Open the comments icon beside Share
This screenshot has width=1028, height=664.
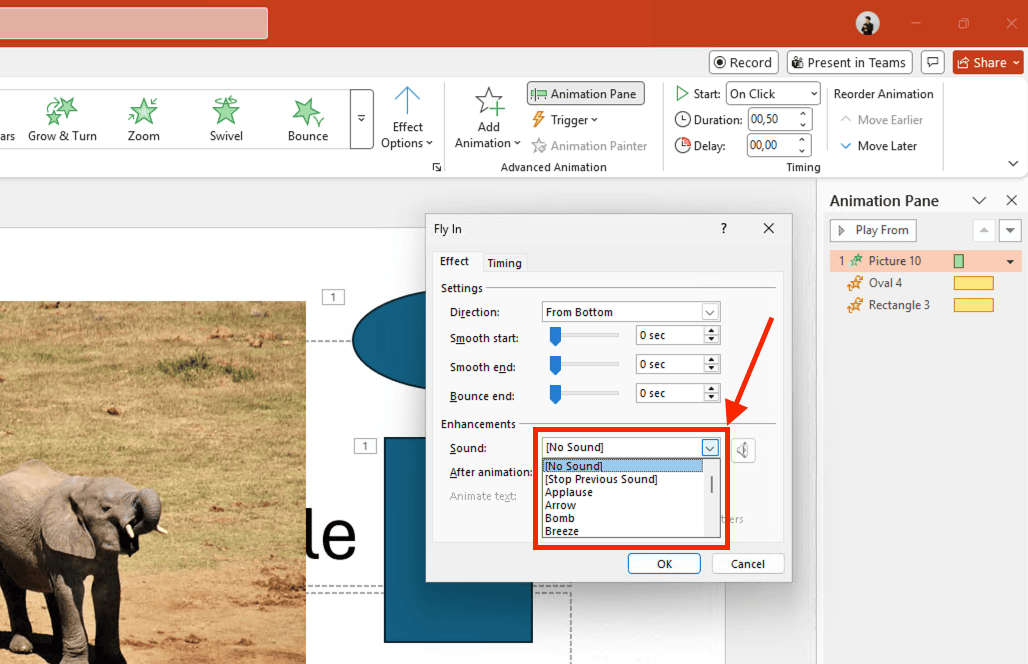(x=932, y=62)
